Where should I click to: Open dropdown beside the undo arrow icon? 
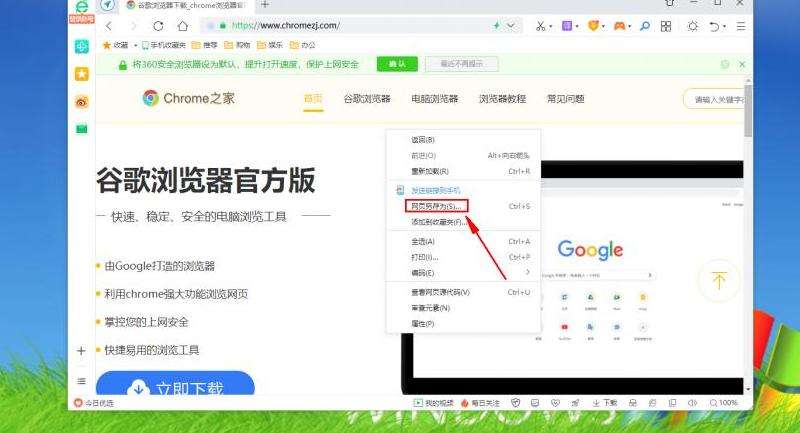point(727,25)
